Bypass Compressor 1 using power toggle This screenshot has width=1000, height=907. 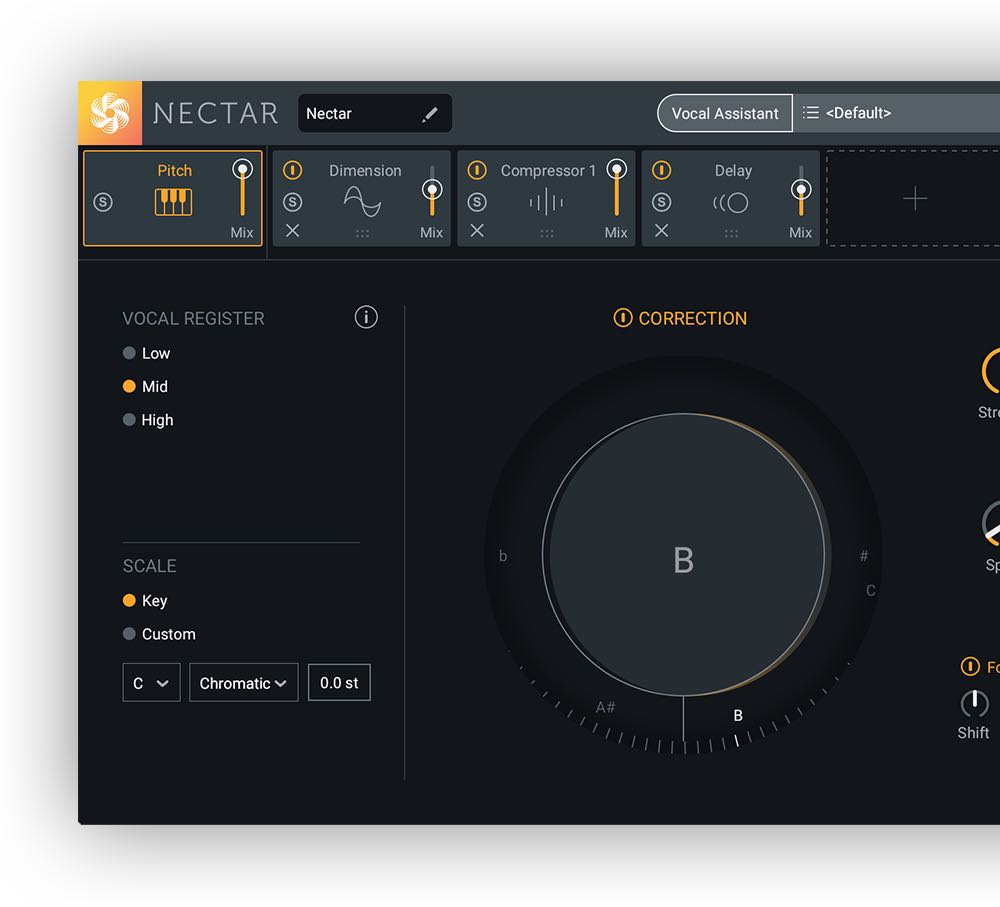pyautogui.click(x=477, y=171)
